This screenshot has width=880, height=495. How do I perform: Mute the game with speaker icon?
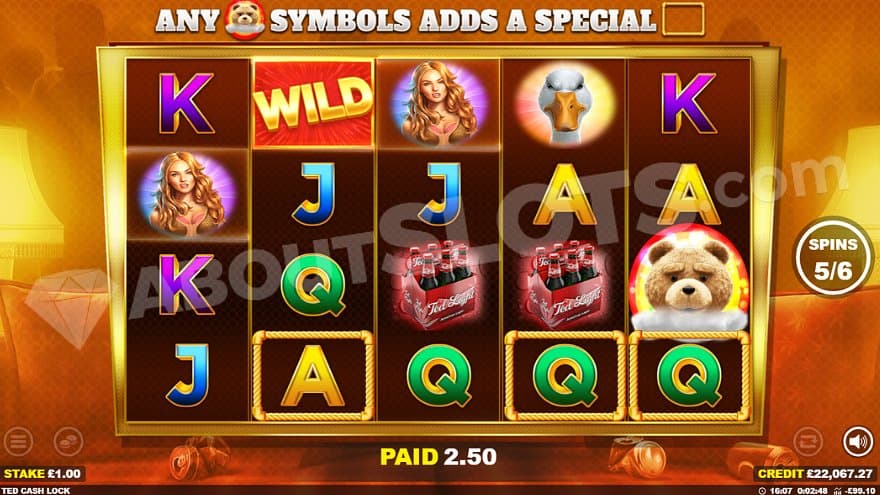858,441
